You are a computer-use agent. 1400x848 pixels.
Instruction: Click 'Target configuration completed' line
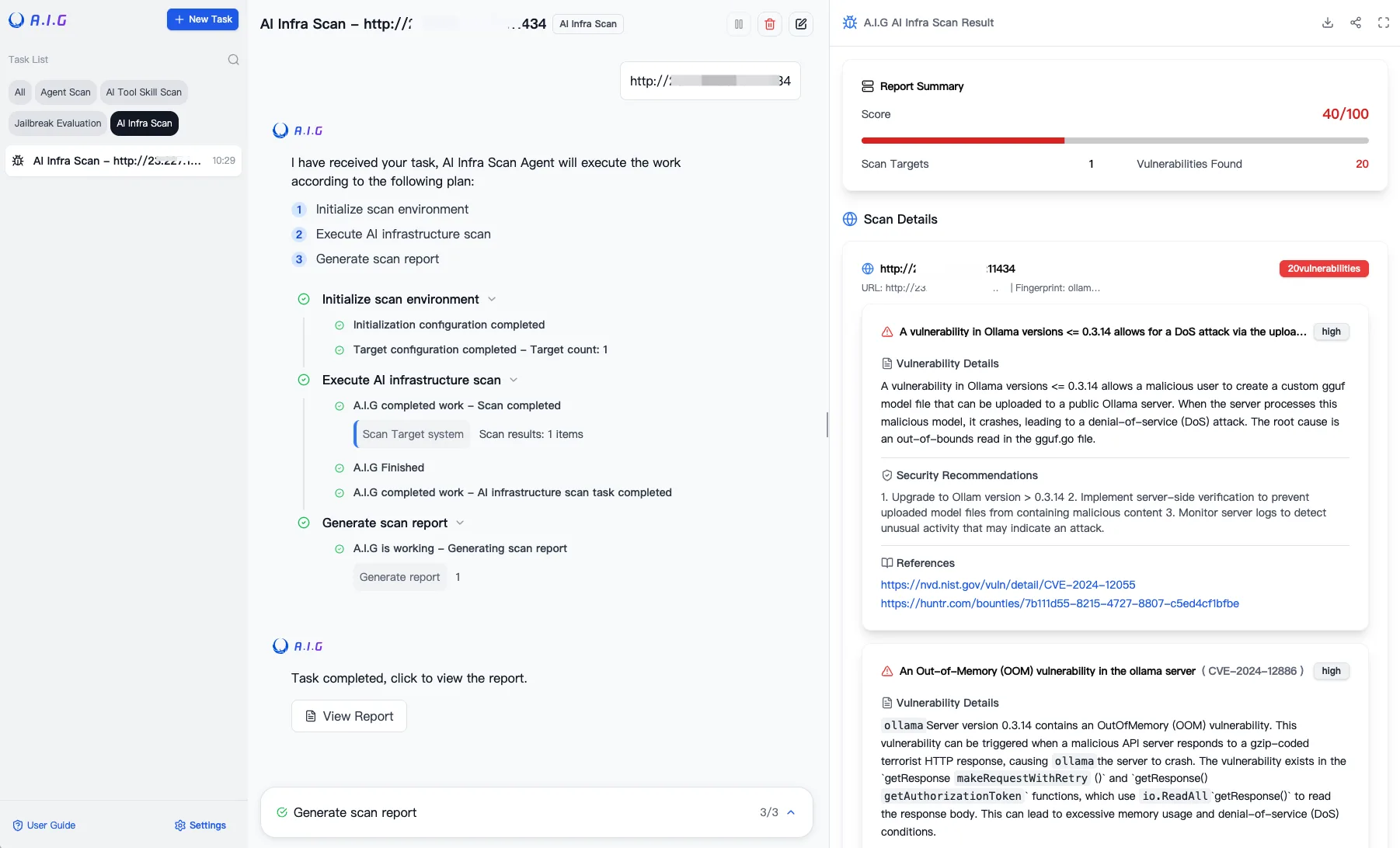pyautogui.click(x=480, y=349)
